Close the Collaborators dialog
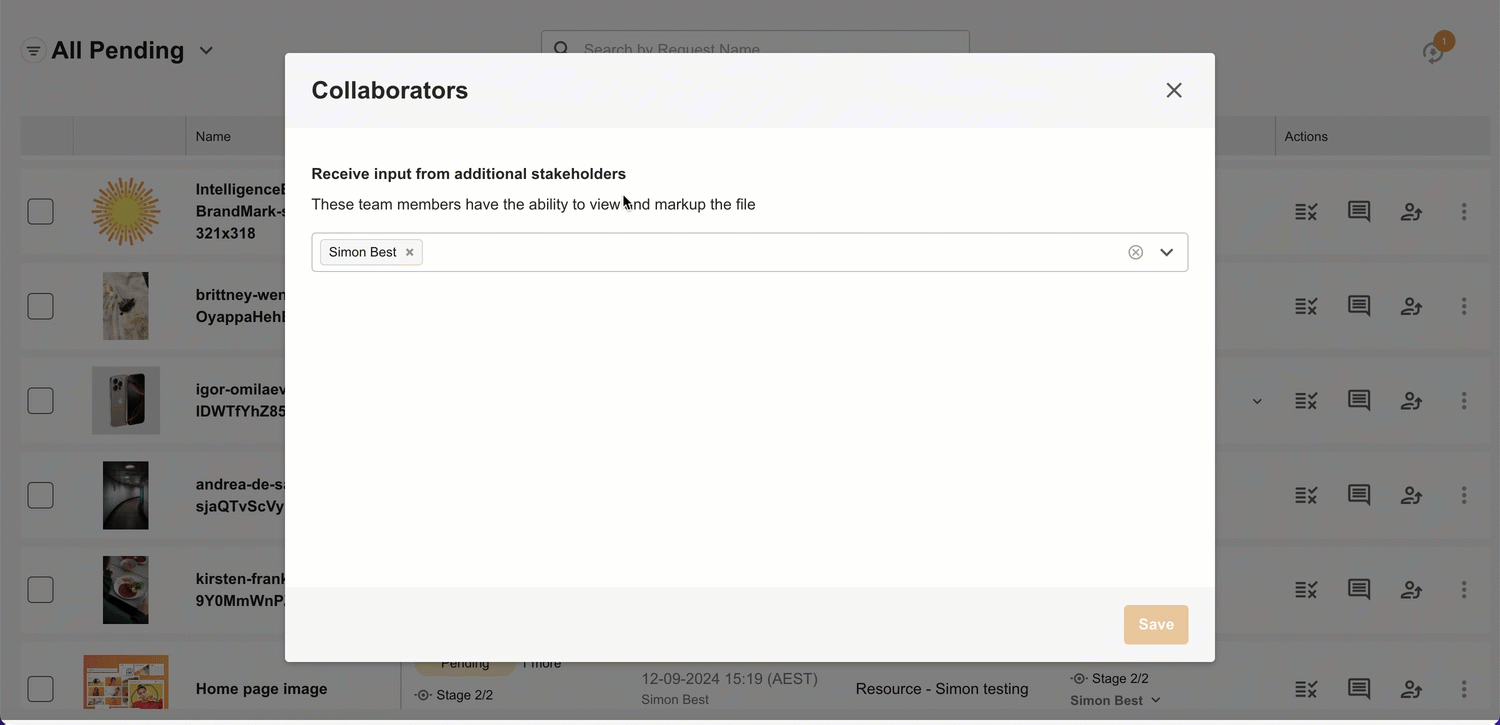1500x725 pixels. 1174,90
